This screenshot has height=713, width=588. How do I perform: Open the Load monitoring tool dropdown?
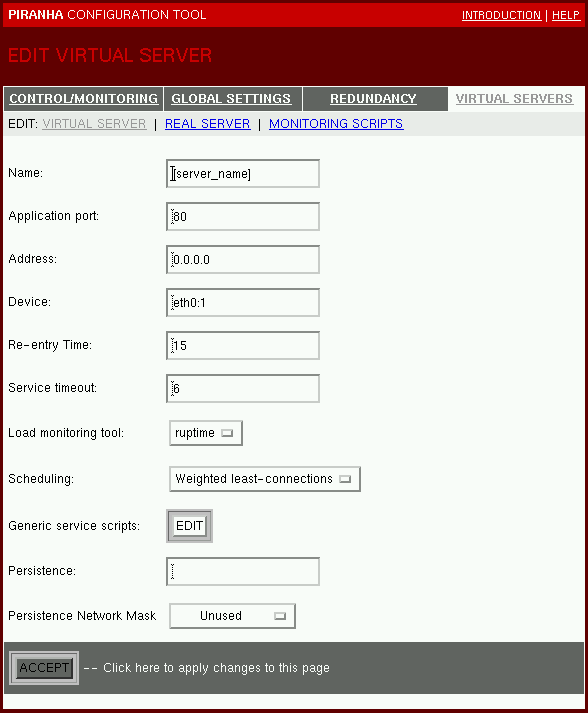[206, 433]
